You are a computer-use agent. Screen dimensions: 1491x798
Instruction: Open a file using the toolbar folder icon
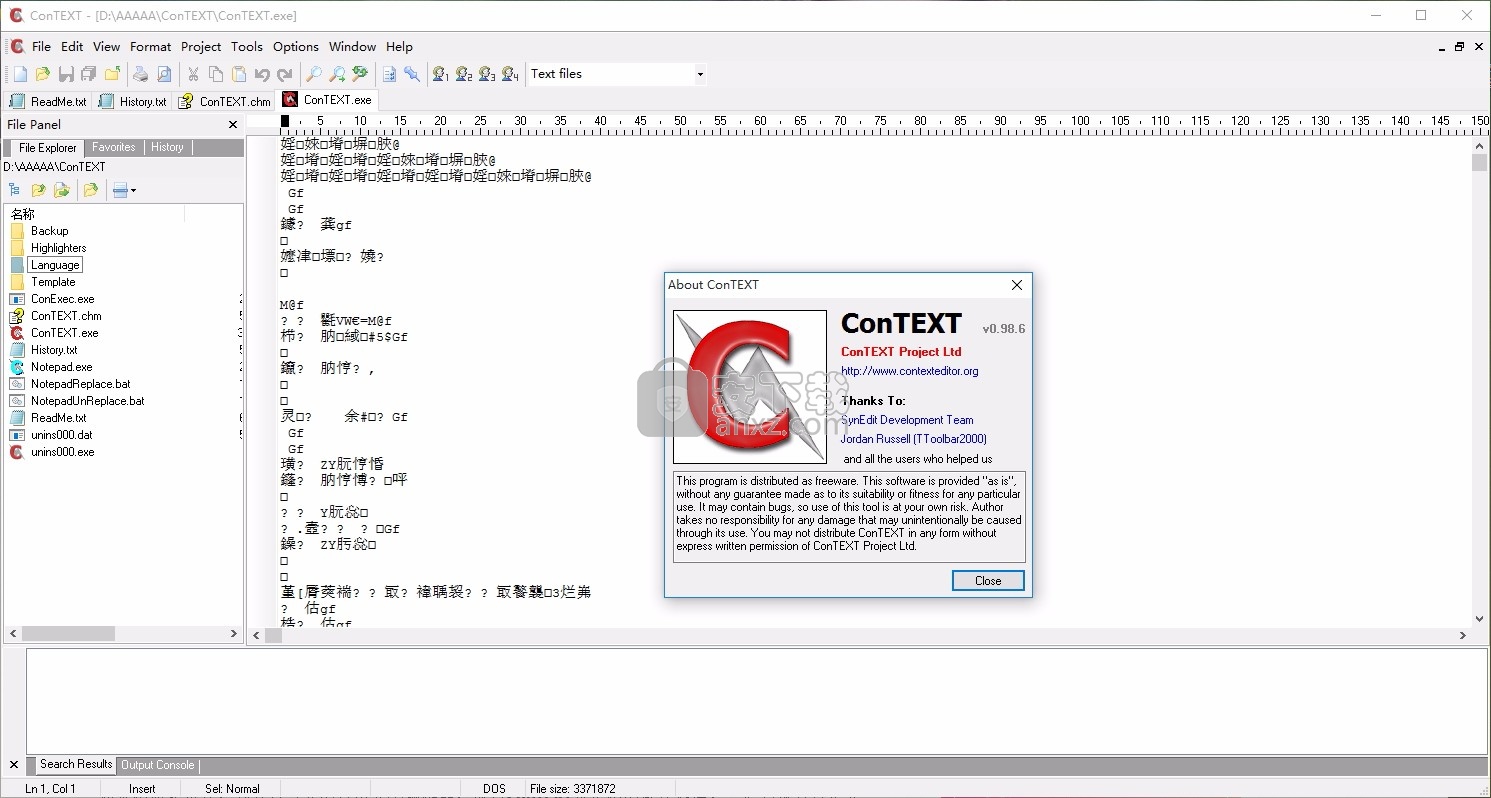coord(43,74)
